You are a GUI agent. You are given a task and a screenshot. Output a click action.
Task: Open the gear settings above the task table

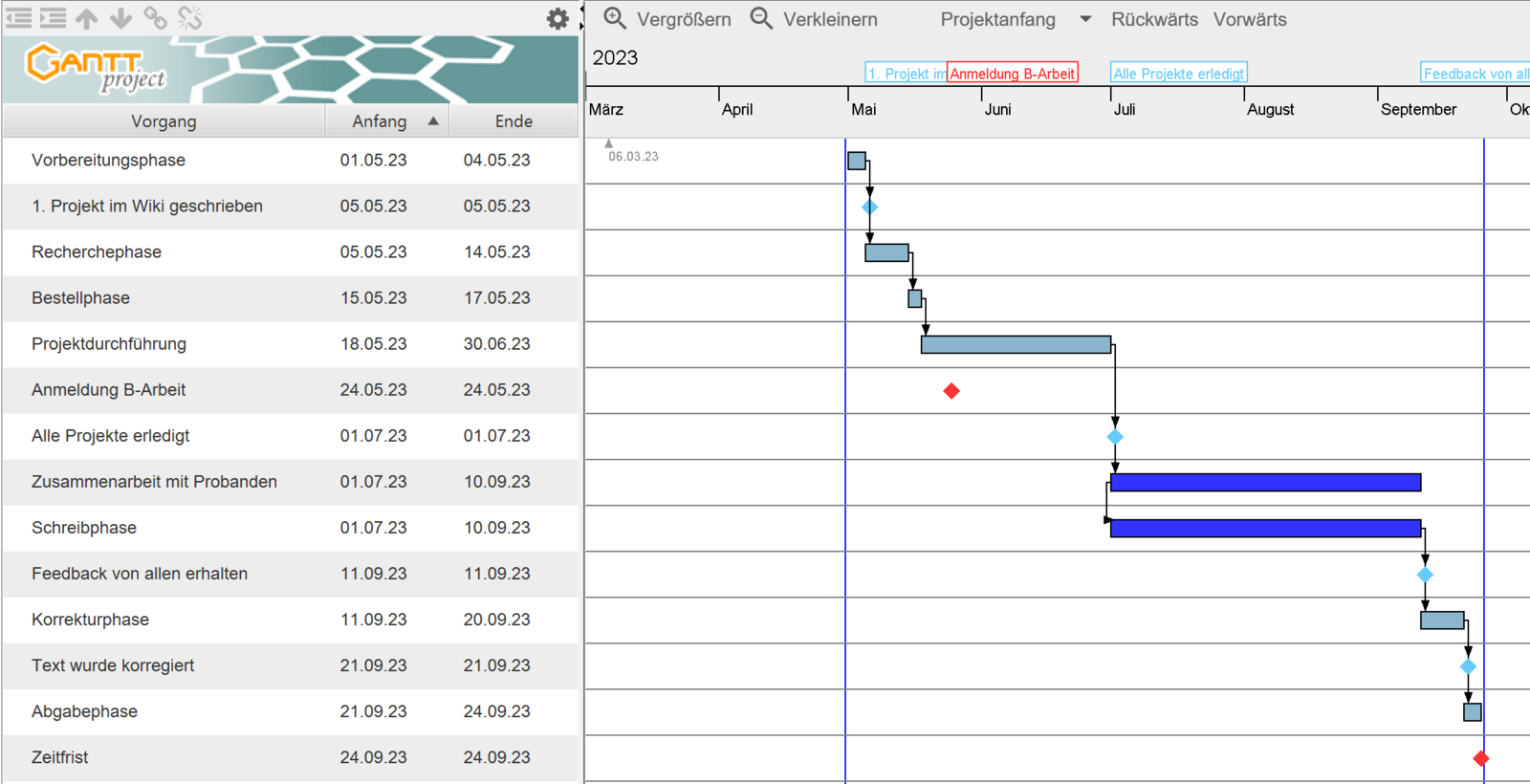coord(557,19)
